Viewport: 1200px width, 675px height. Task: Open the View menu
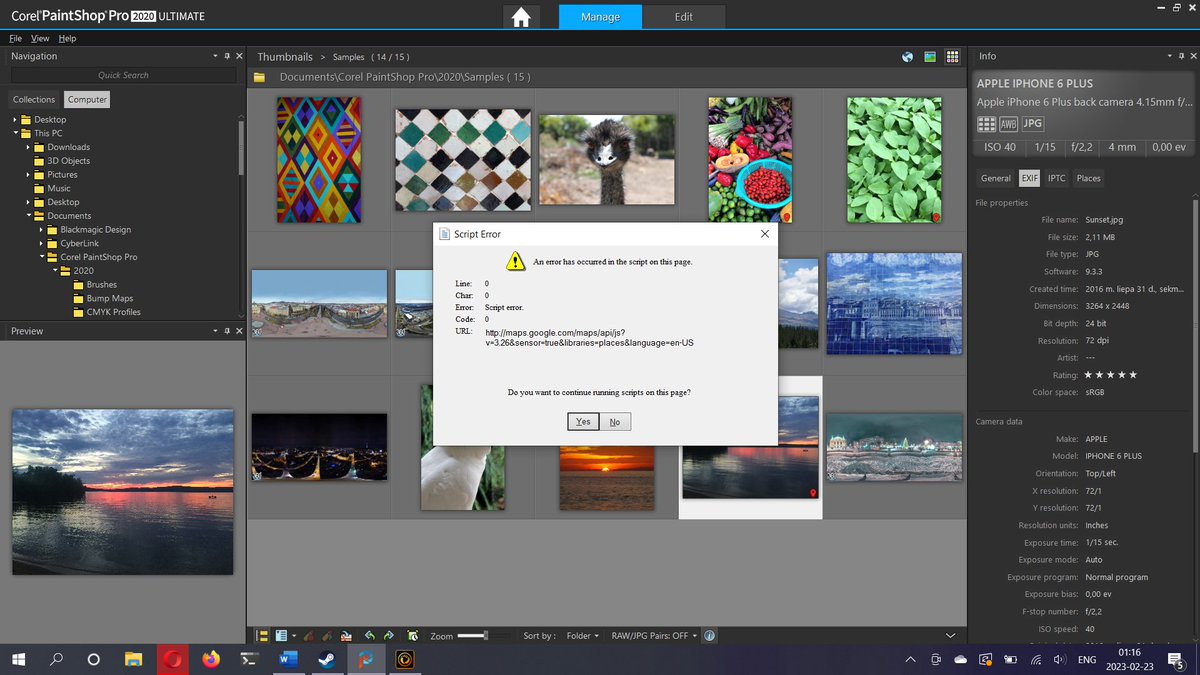(40, 38)
